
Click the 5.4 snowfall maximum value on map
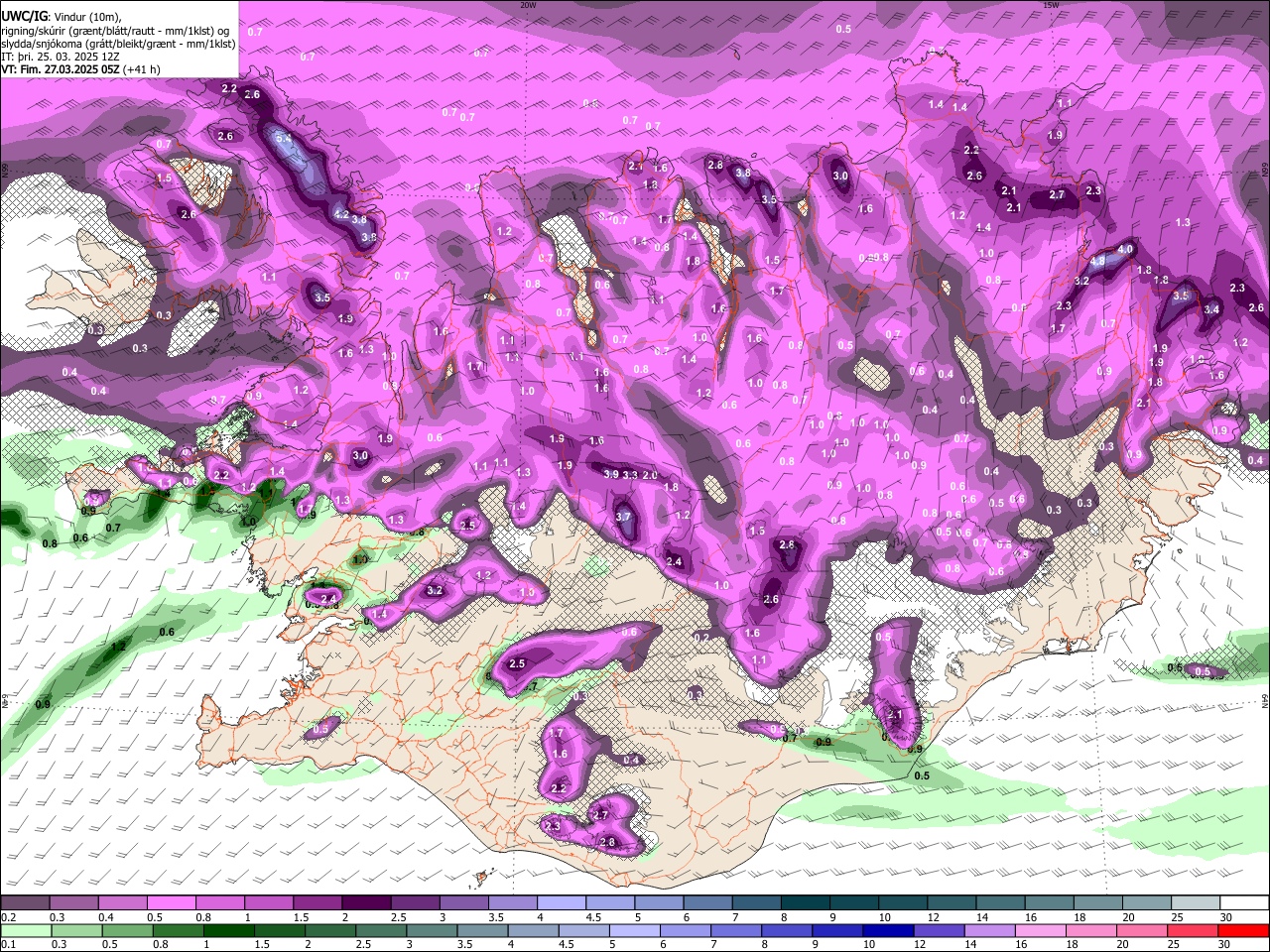click(284, 138)
